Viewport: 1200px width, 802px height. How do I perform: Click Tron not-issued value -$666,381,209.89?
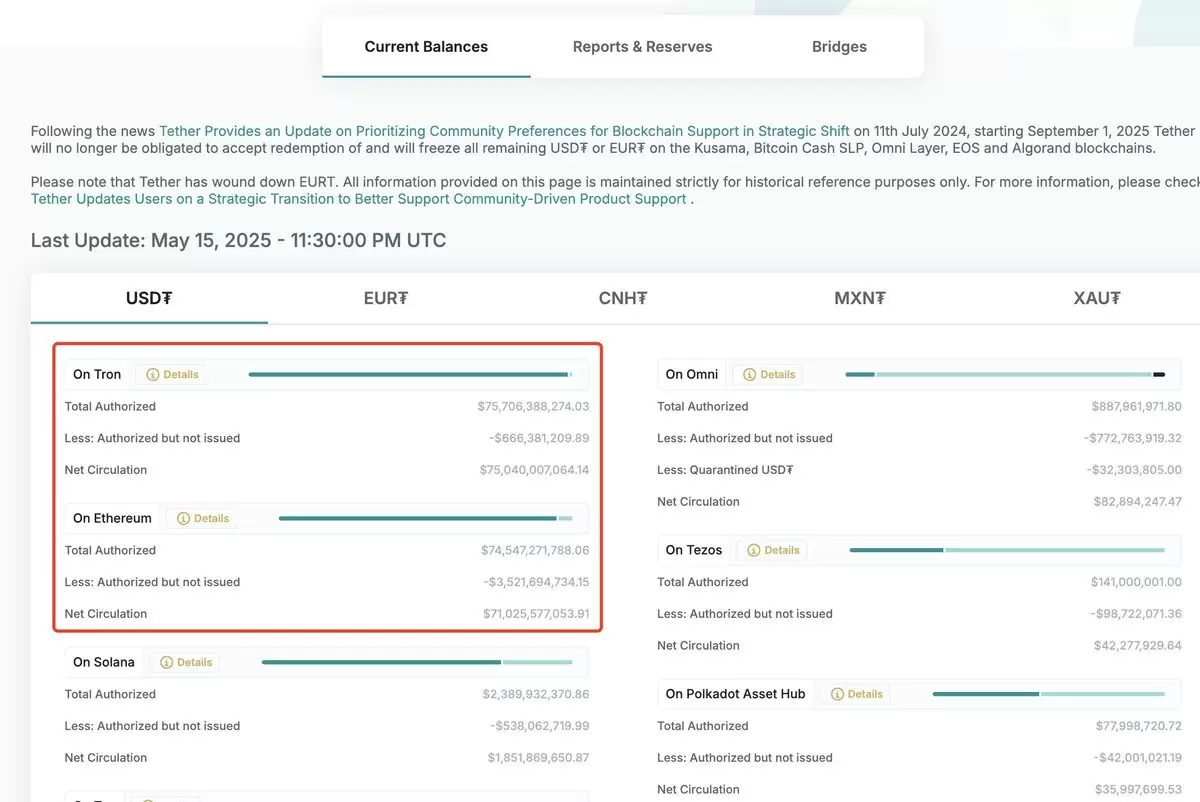[x=539, y=438]
